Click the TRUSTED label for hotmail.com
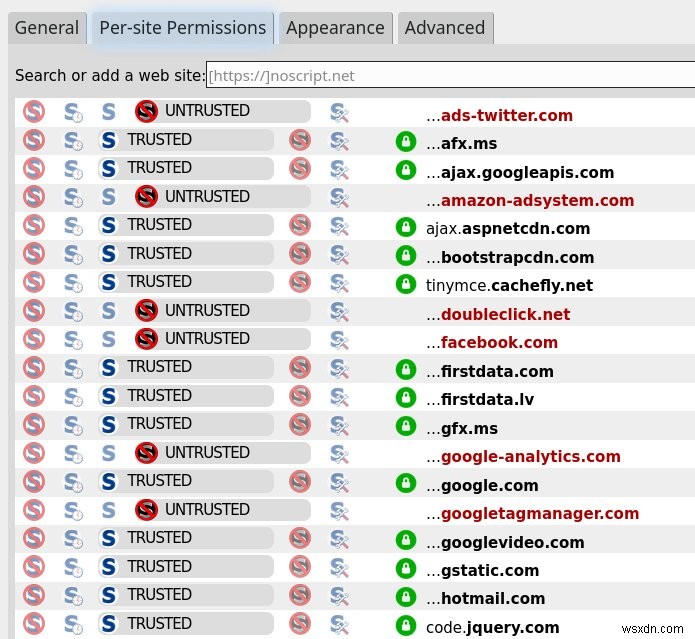The height and width of the screenshot is (639, 695). click(x=160, y=594)
